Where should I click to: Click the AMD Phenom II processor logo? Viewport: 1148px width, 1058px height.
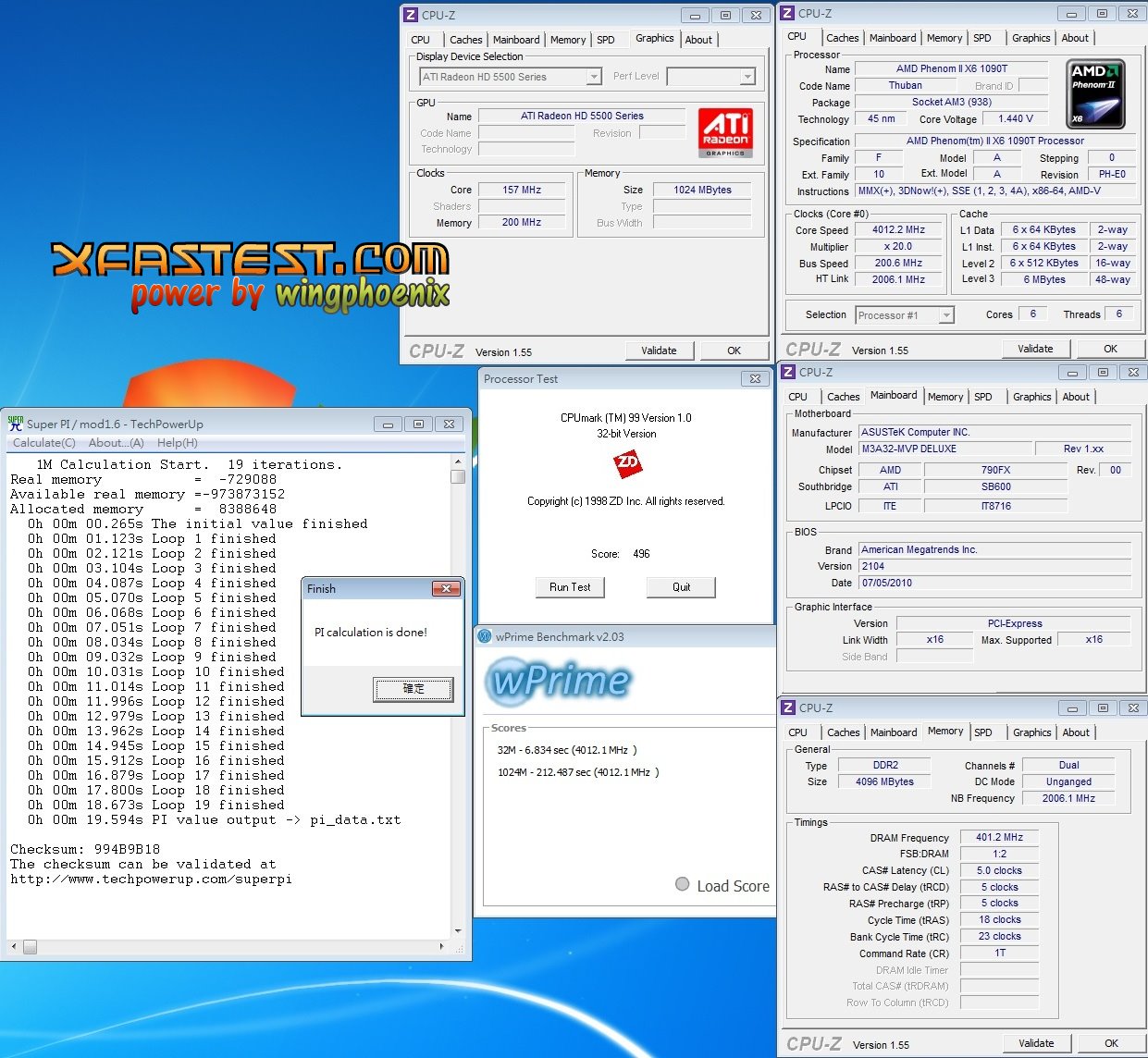pos(1096,93)
